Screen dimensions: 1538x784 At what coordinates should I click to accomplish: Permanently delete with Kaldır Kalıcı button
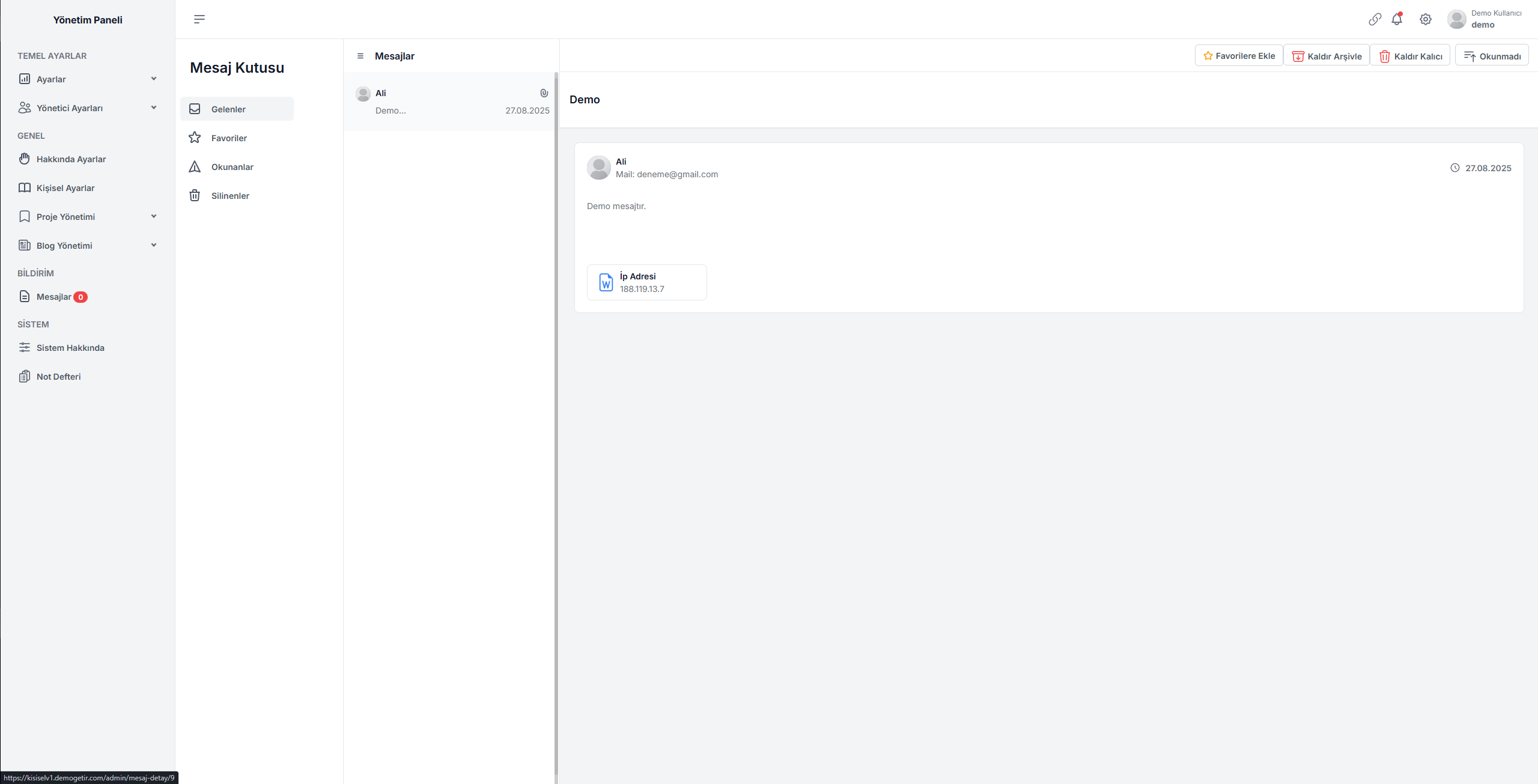(1410, 56)
